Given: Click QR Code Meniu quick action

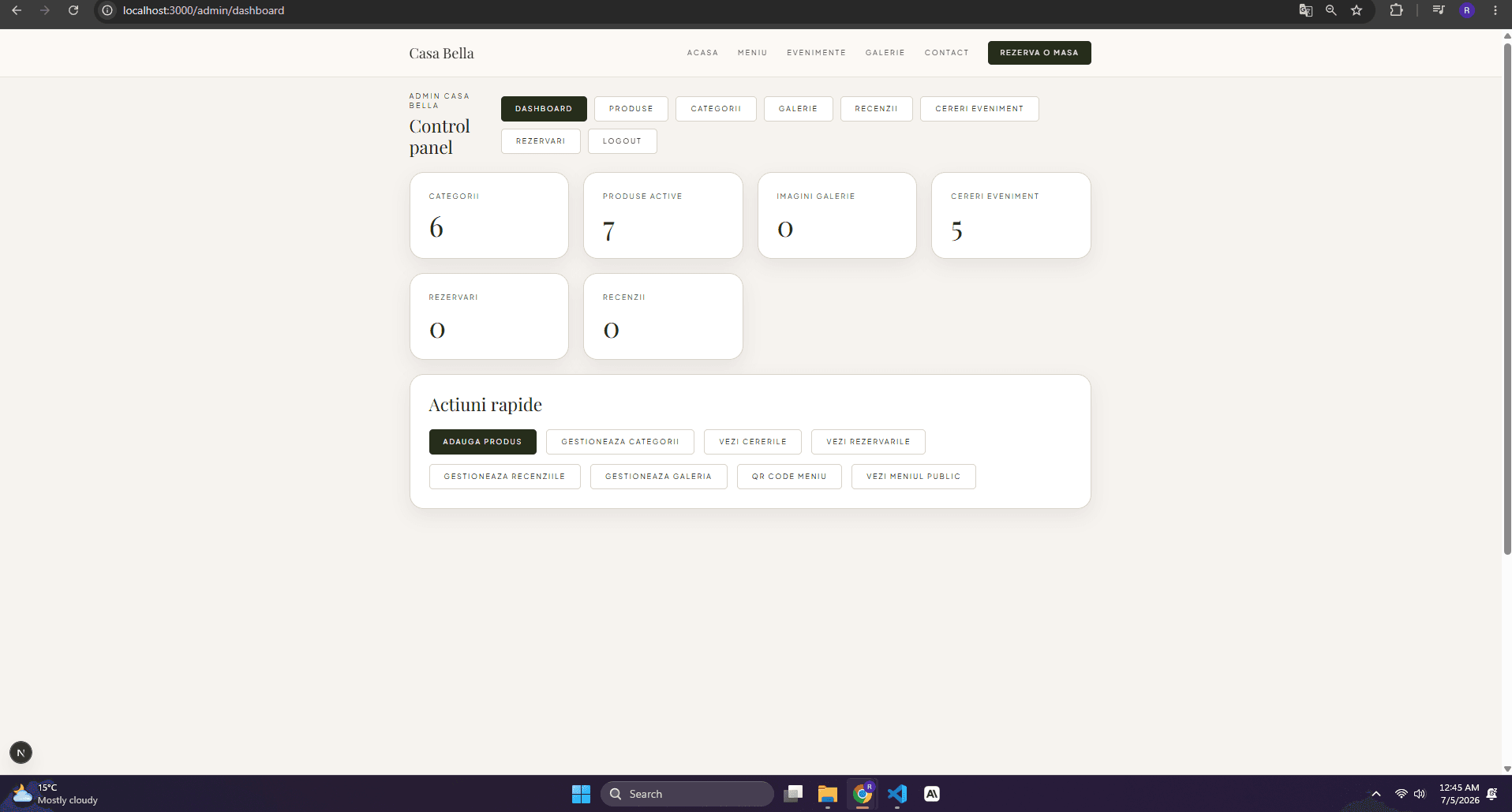Looking at the screenshot, I should coord(789,477).
